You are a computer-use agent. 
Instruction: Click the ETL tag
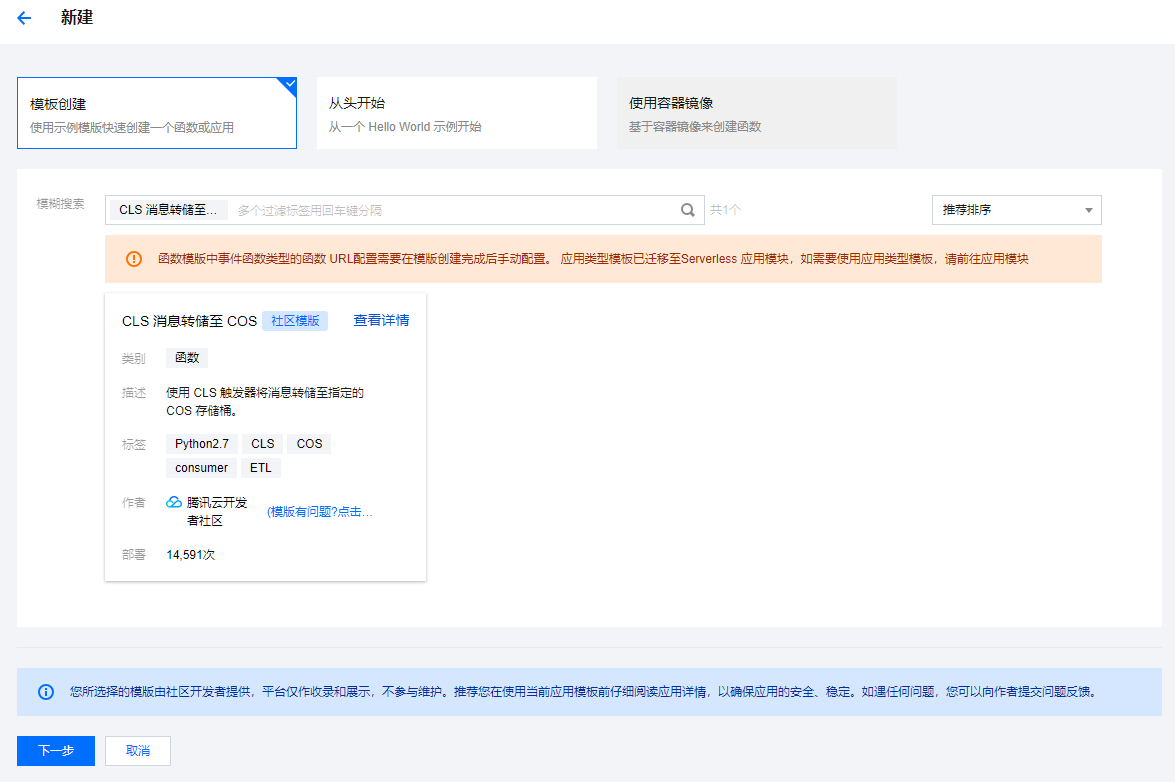[261, 468]
